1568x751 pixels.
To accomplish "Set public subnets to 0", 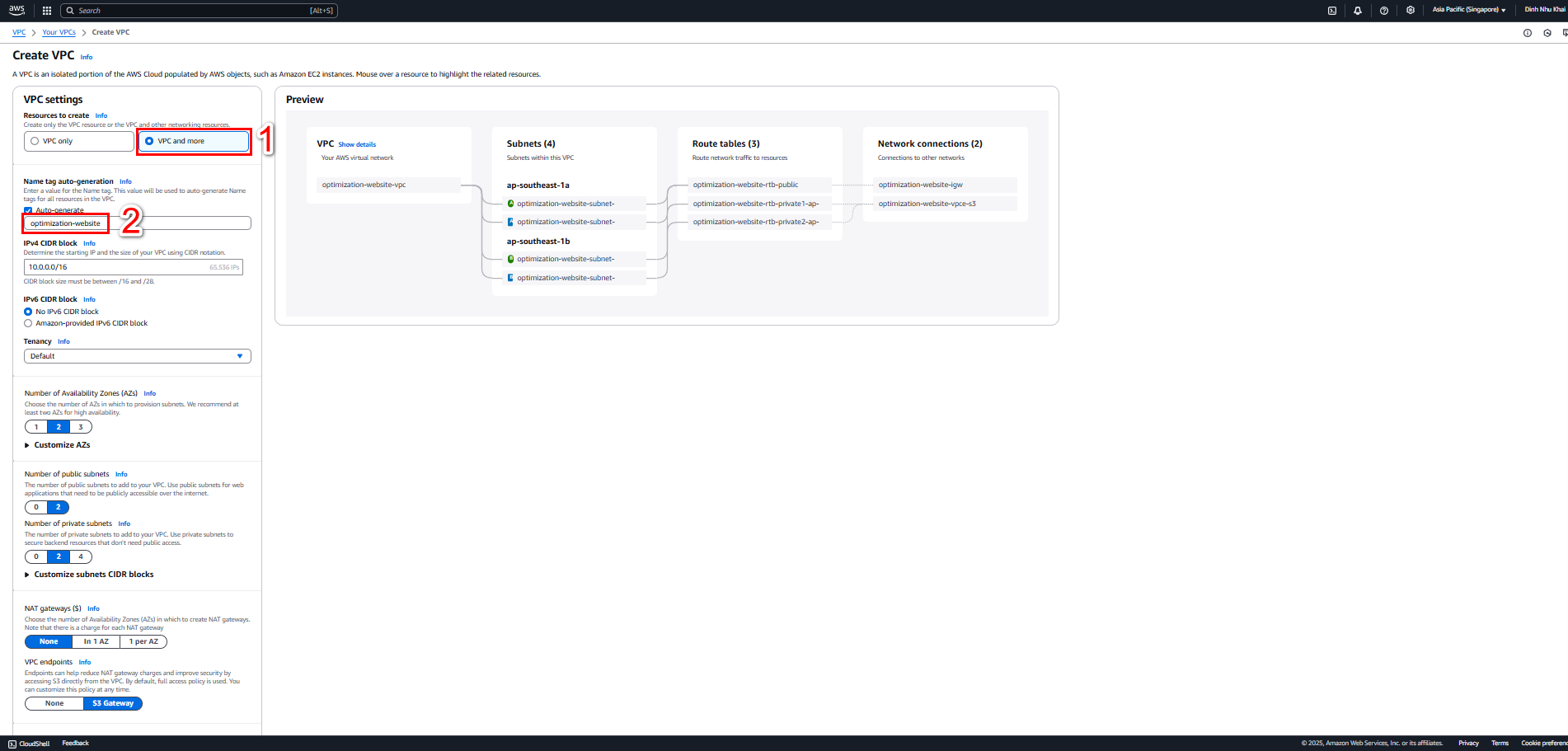I will point(36,507).
